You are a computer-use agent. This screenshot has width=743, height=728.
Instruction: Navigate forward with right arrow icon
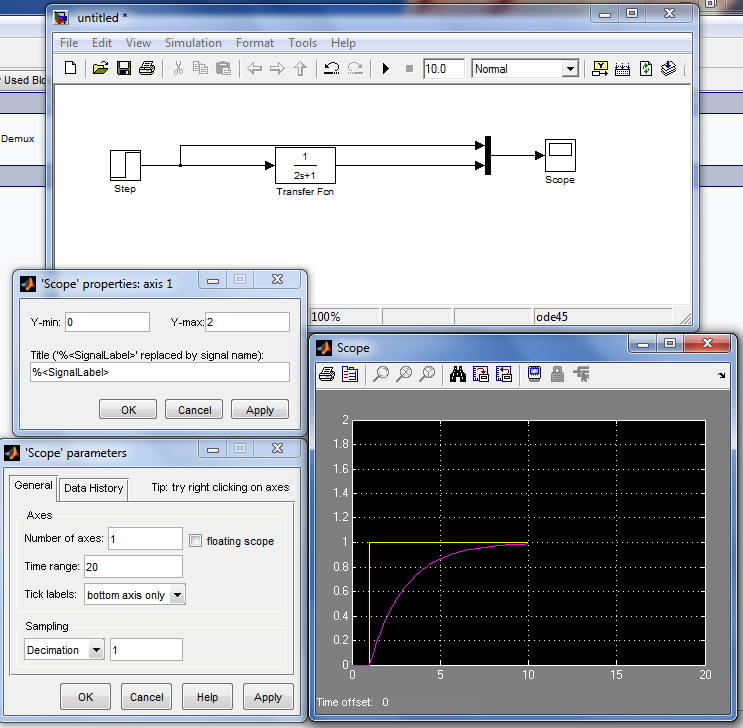pos(277,69)
